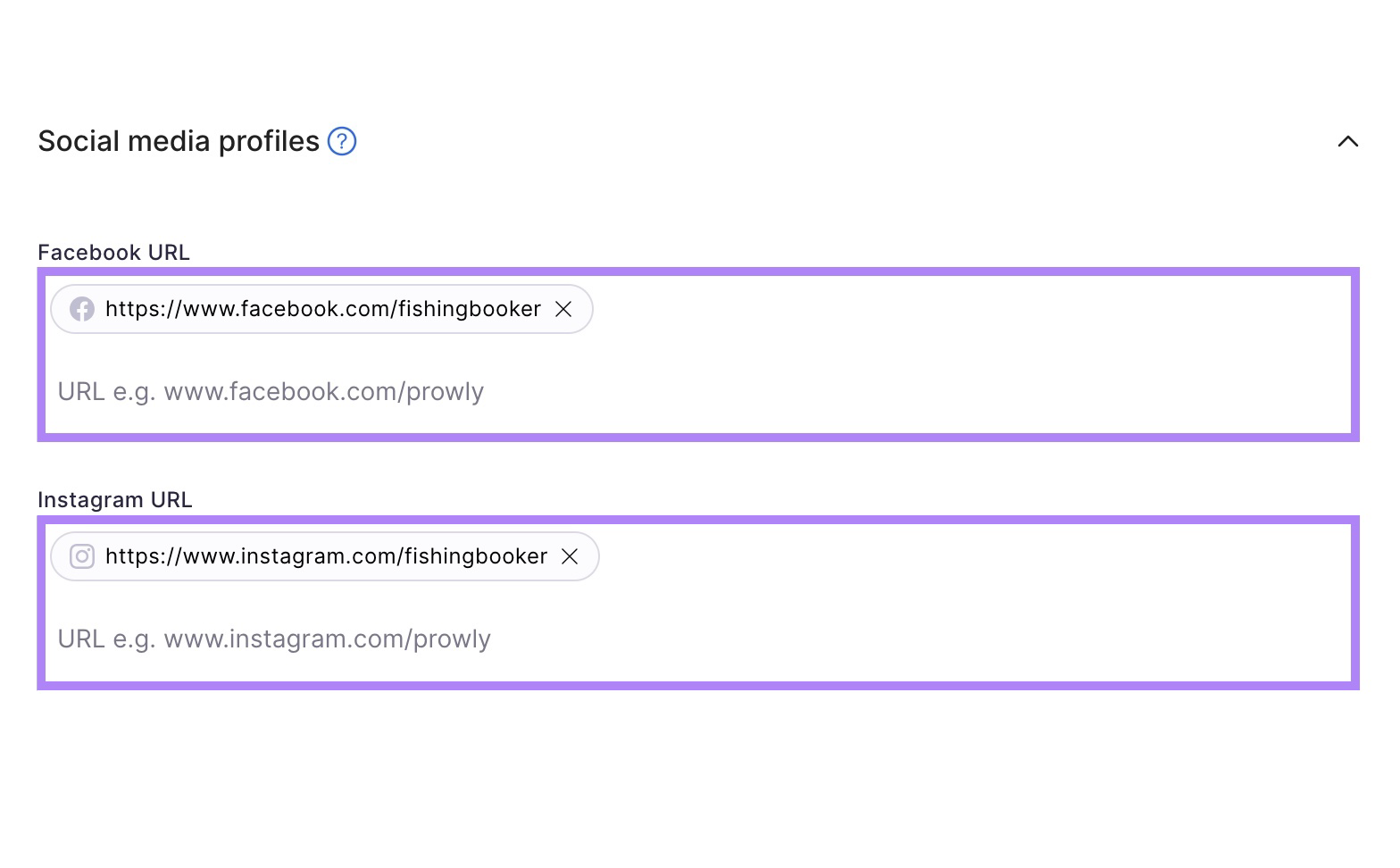This screenshot has width=1400, height=868.
Task: Click the question mark icon beside the heading
Action: coord(341,140)
